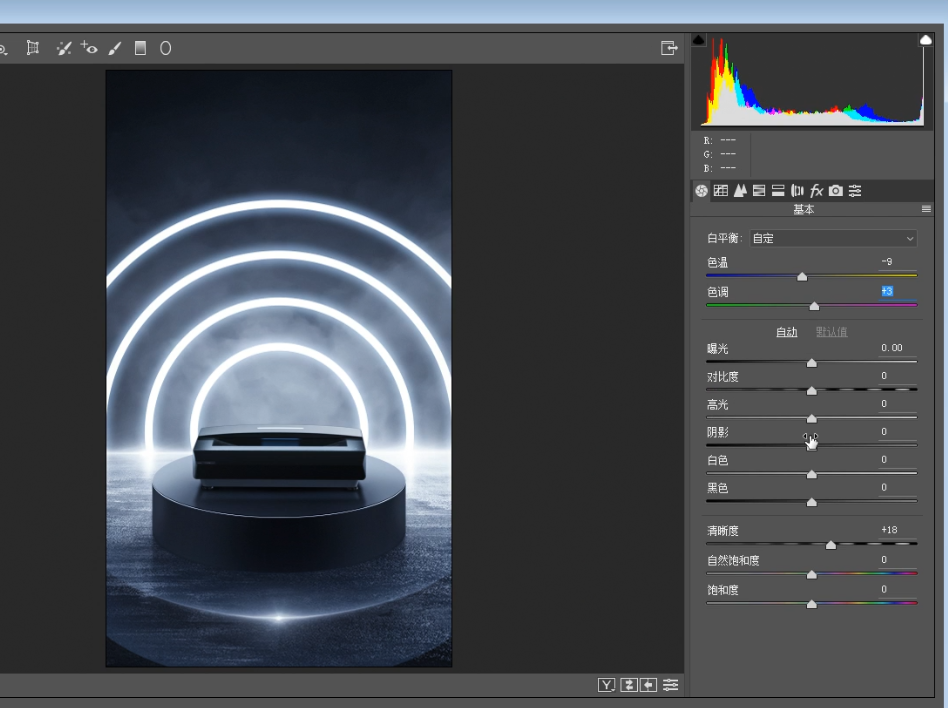Click the open/export icon at toolbar right
This screenshot has height=708, width=948.
click(669, 48)
